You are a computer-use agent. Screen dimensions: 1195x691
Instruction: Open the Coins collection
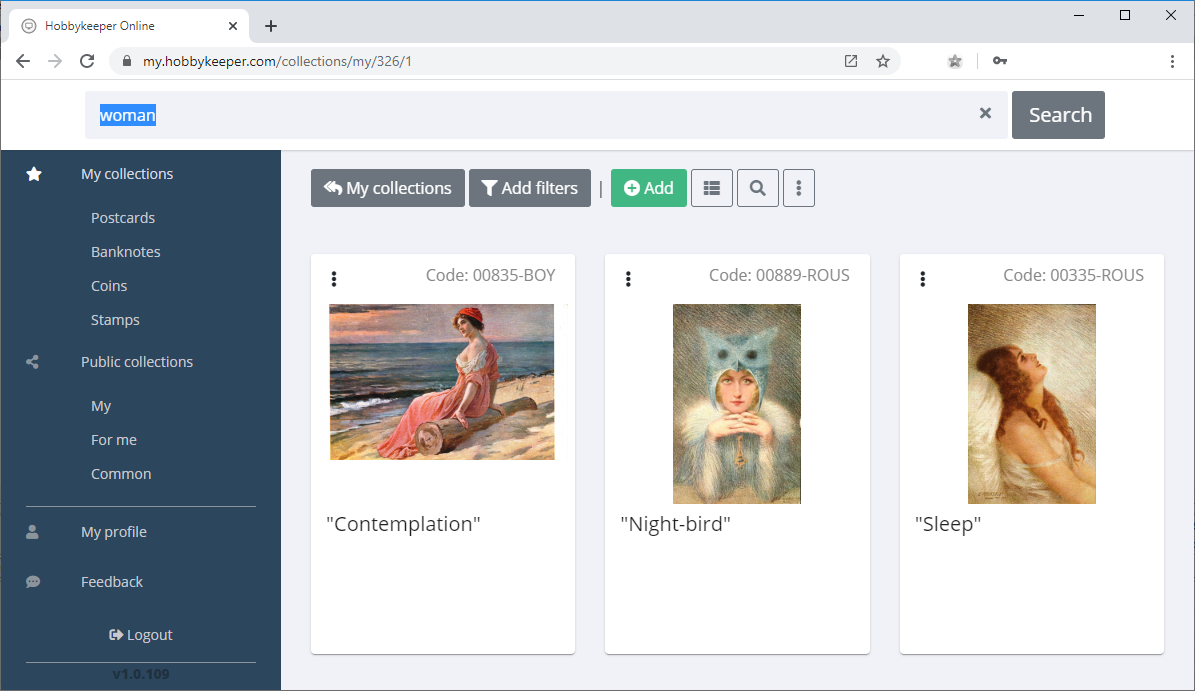pos(109,286)
